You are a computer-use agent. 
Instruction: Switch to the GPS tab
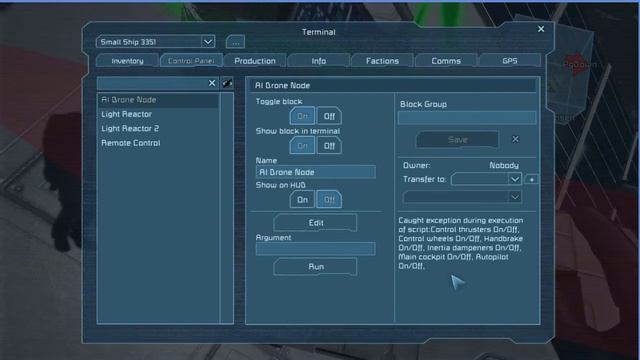(509, 61)
